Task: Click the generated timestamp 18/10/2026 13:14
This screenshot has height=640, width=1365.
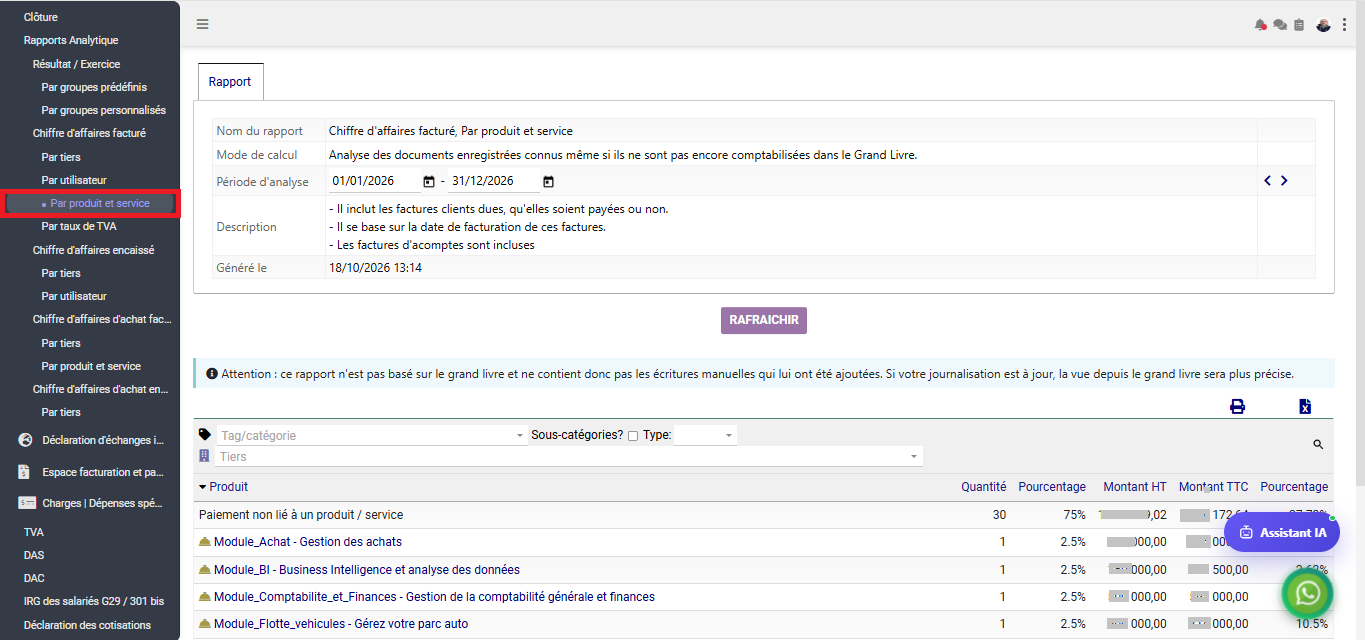Action: pos(375,268)
